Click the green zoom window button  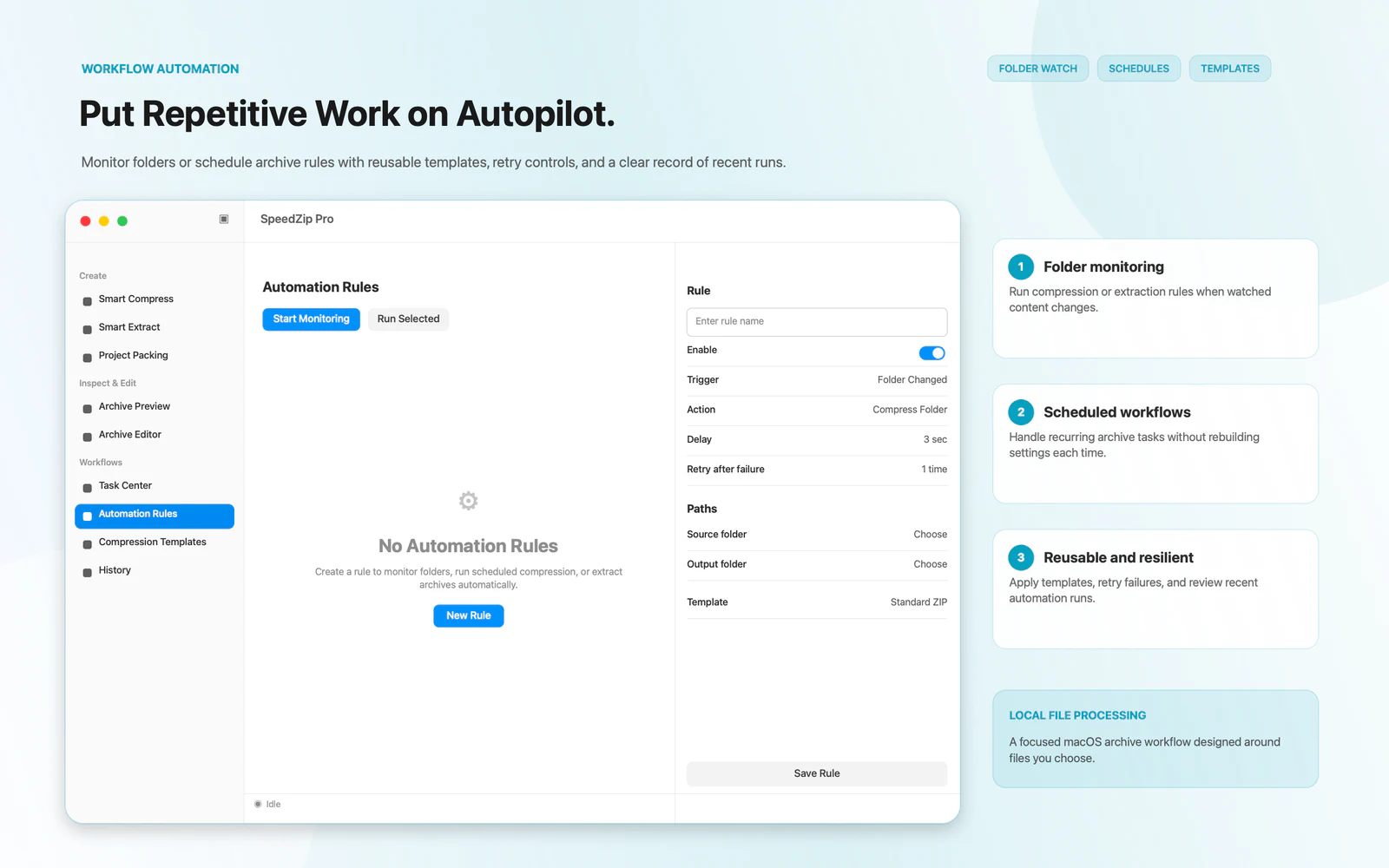tap(122, 220)
